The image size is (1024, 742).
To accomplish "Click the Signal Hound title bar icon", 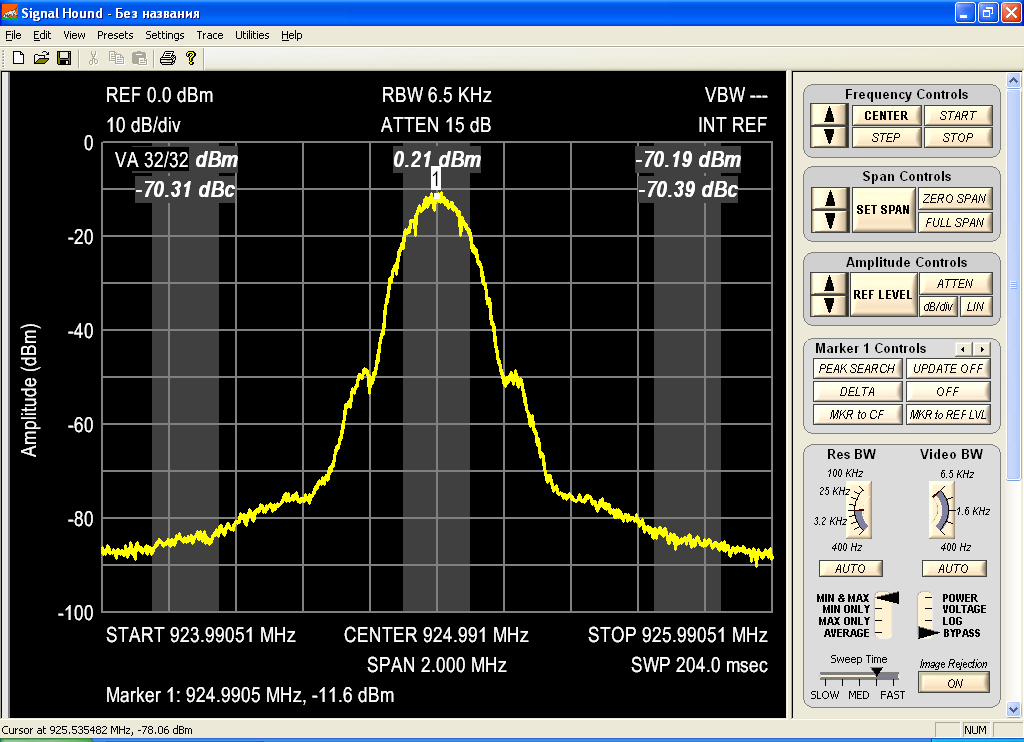I will [10, 12].
